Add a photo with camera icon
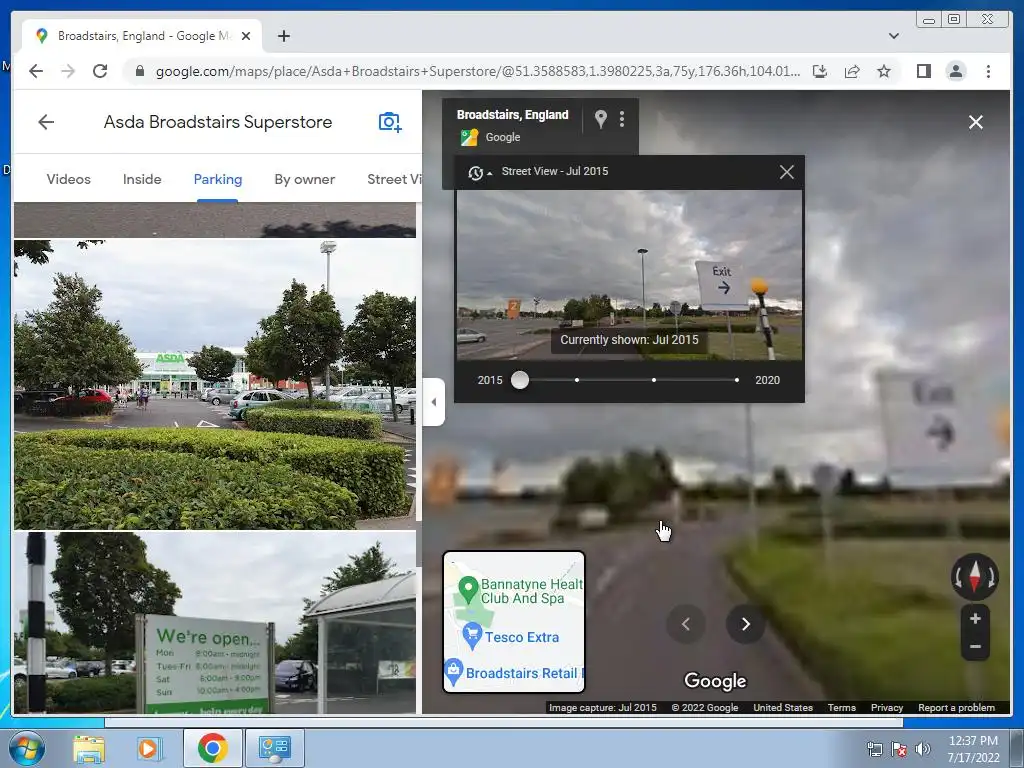 click(x=390, y=122)
